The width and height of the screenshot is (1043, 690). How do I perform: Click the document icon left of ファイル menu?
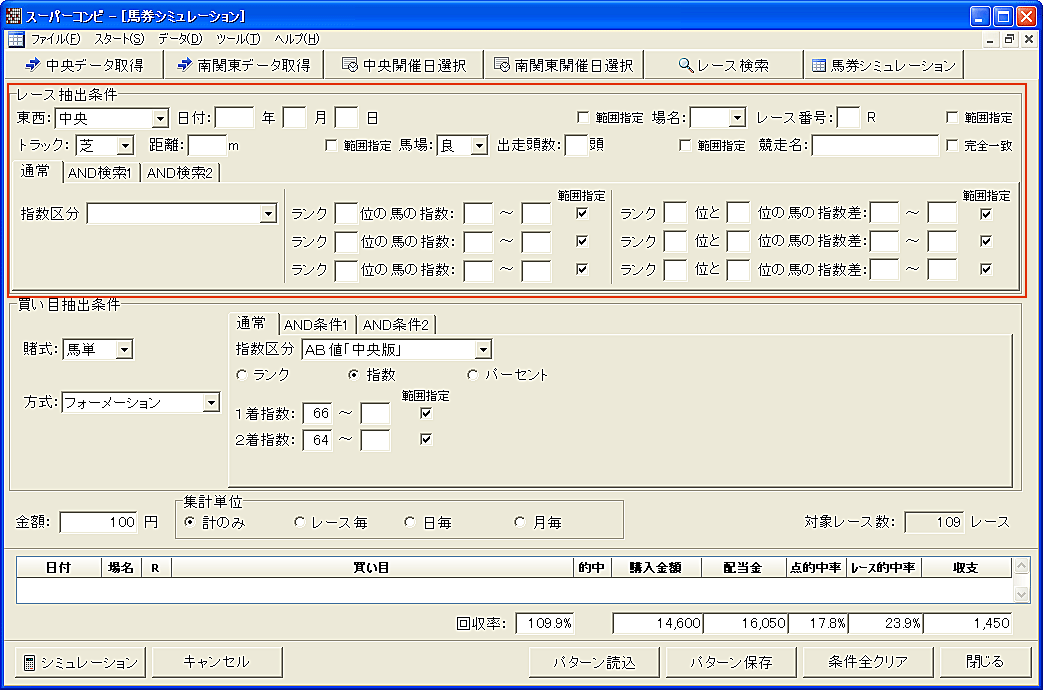[x=16, y=39]
